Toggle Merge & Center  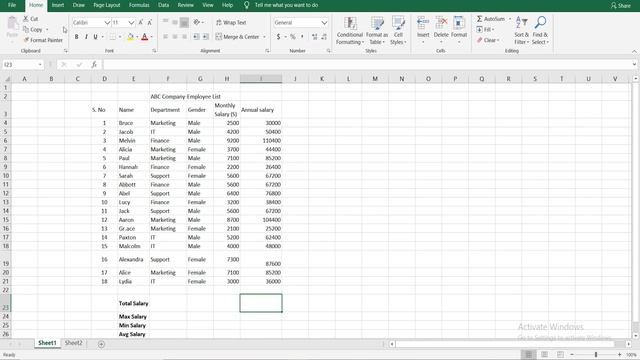coord(238,37)
